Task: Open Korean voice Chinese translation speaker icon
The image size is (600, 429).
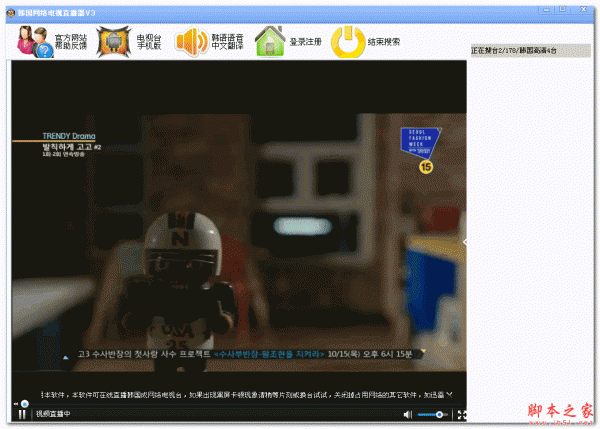Action: 191,42
